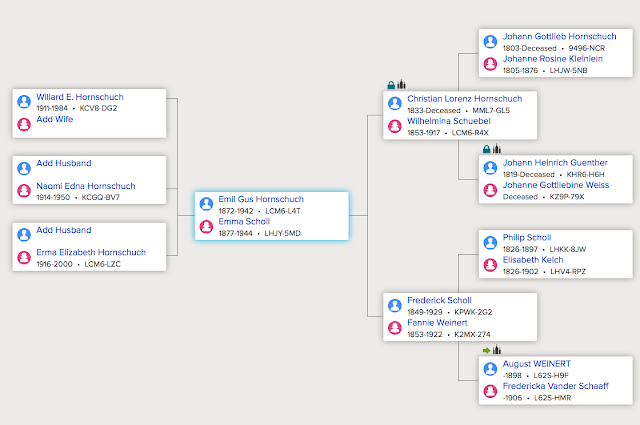The width and height of the screenshot is (640, 425).
Task: Add a wife for Willard E. Hornschuch
Action: tap(54, 119)
